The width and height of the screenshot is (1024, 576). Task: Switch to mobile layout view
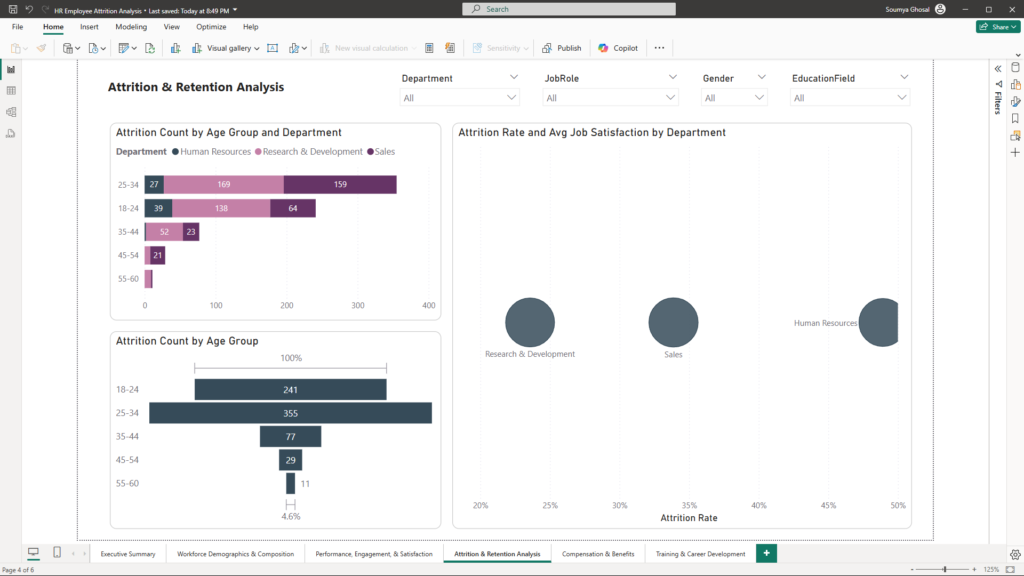[x=56, y=553]
